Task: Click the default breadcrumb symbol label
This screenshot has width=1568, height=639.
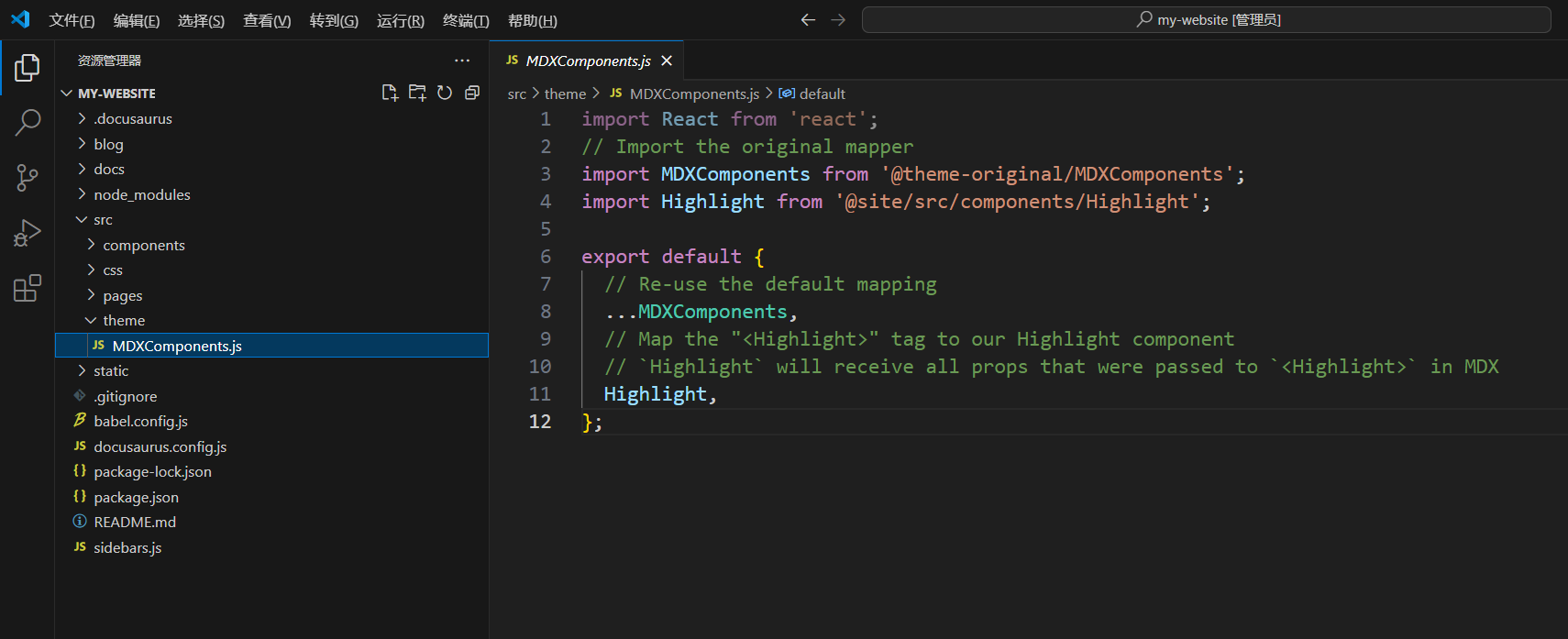Action: pyautogui.click(x=823, y=94)
